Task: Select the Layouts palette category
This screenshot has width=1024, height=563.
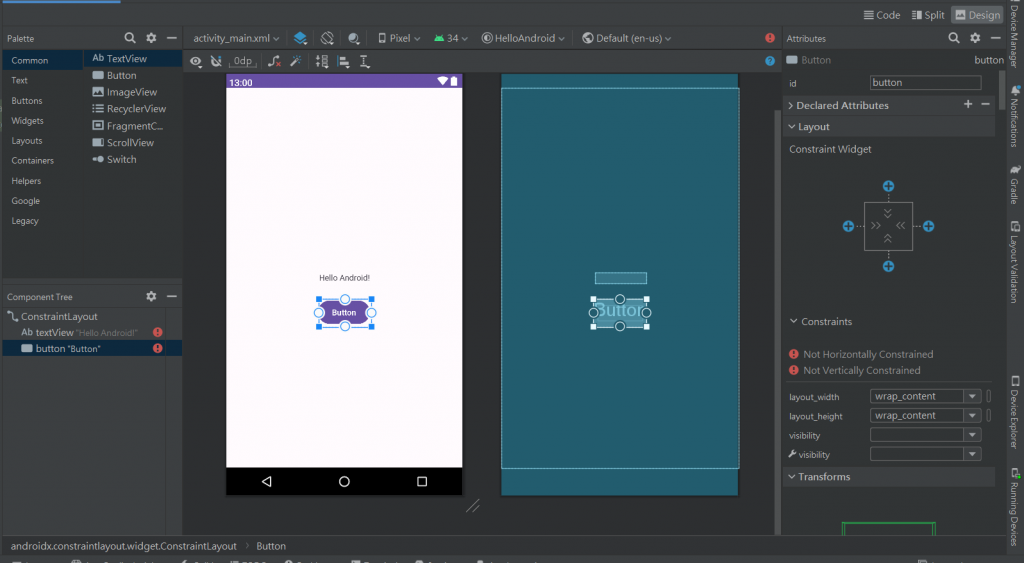Action: (x=27, y=141)
